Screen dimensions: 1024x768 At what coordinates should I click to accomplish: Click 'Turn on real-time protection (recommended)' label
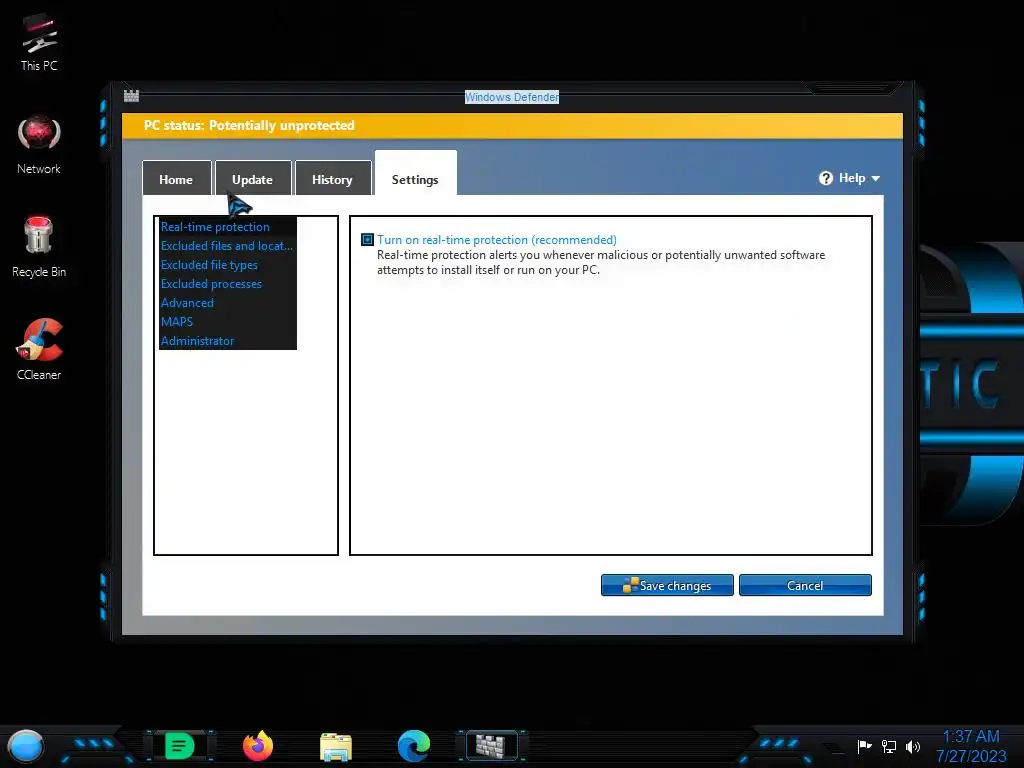496,240
